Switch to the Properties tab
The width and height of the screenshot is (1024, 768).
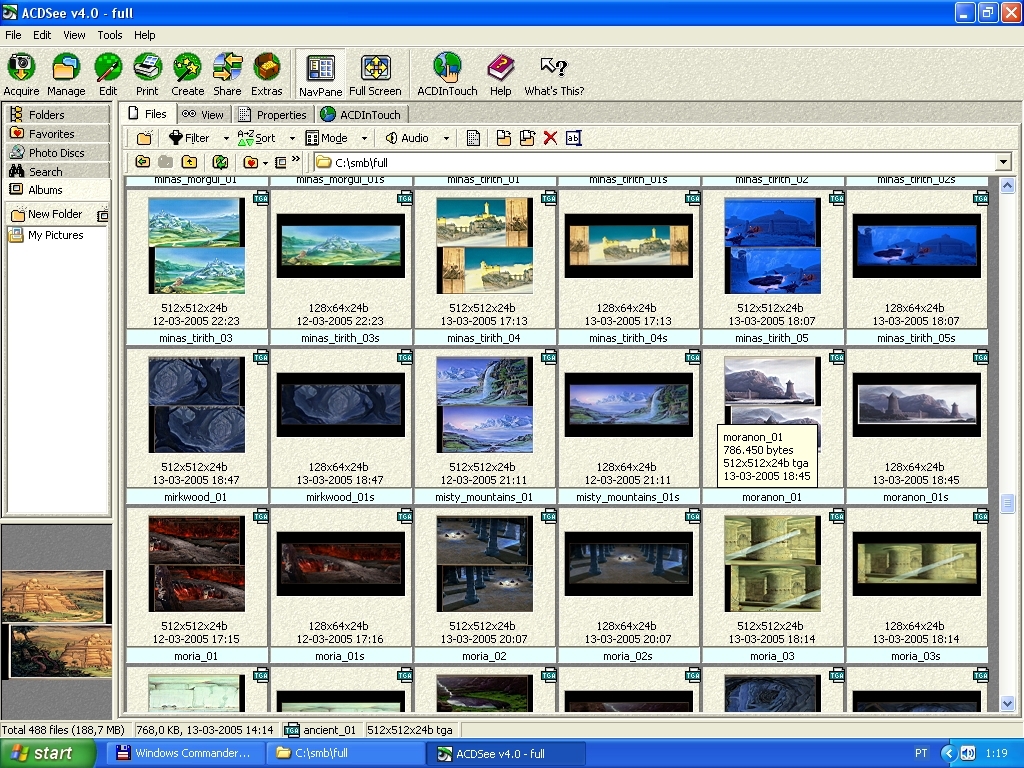pyautogui.click(x=273, y=115)
